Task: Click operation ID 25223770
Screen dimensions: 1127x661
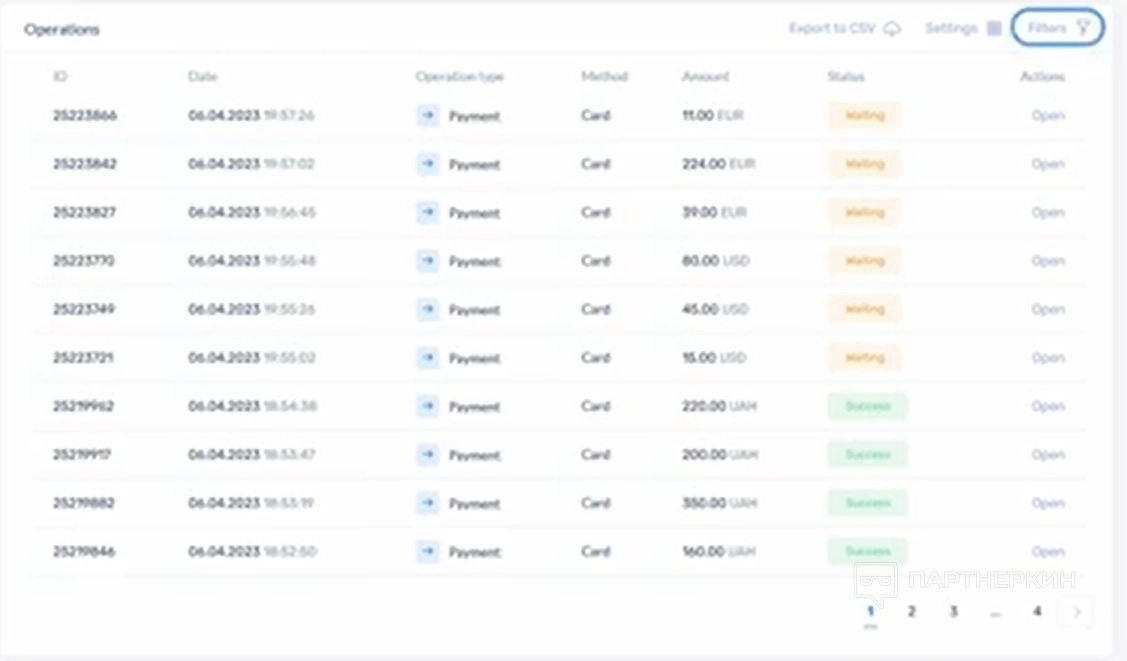Action: click(x=83, y=261)
